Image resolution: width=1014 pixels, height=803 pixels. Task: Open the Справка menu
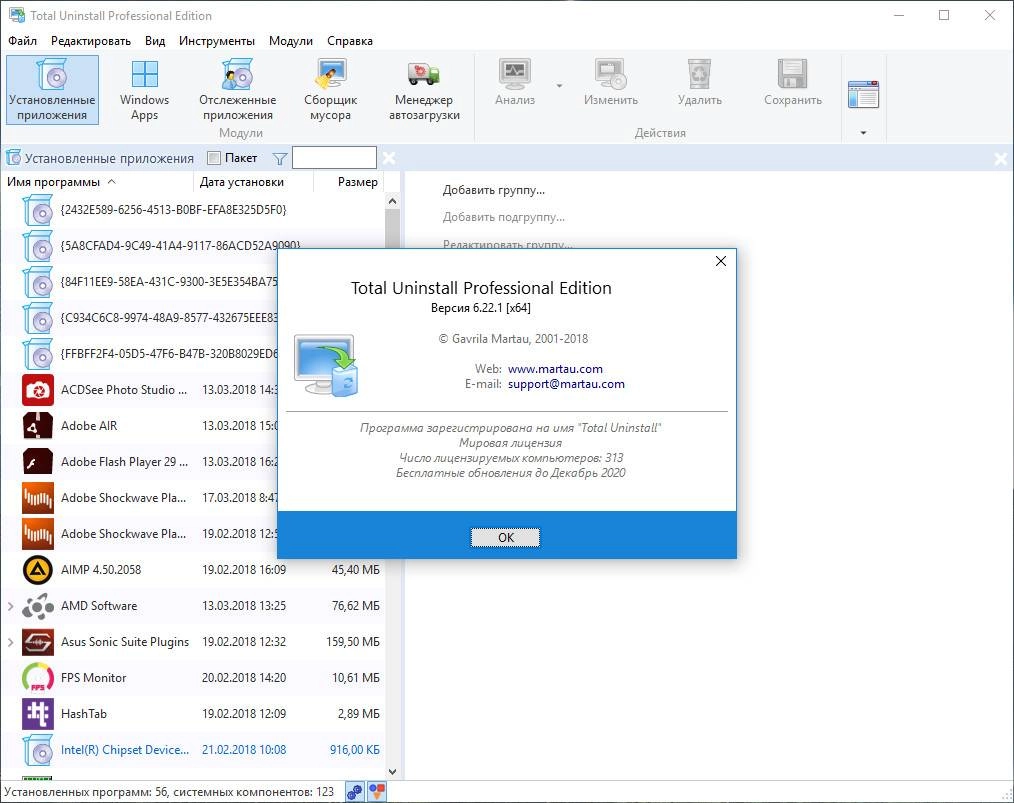tap(350, 41)
